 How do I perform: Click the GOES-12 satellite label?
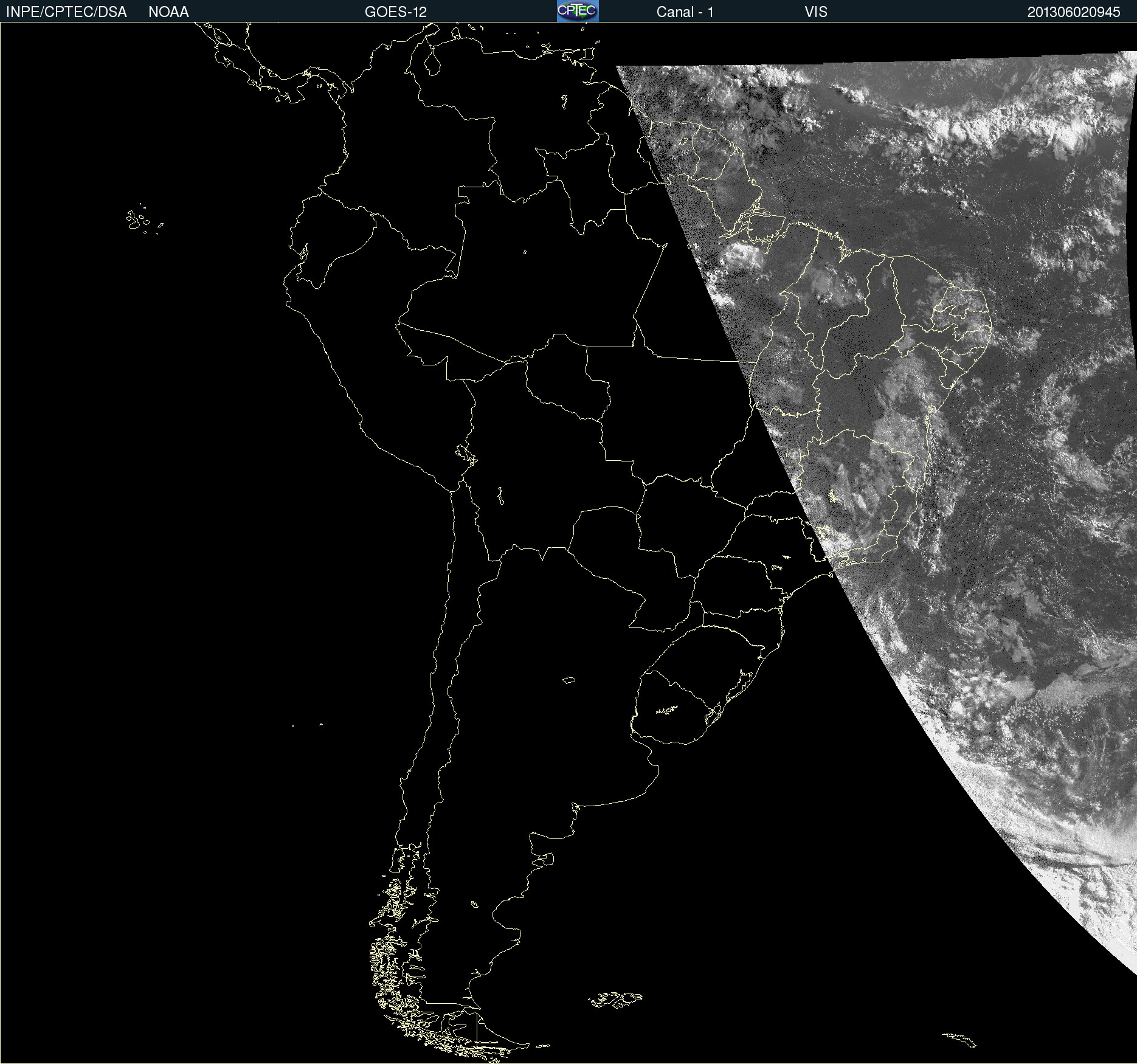pyautogui.click(x=396, y=12)
